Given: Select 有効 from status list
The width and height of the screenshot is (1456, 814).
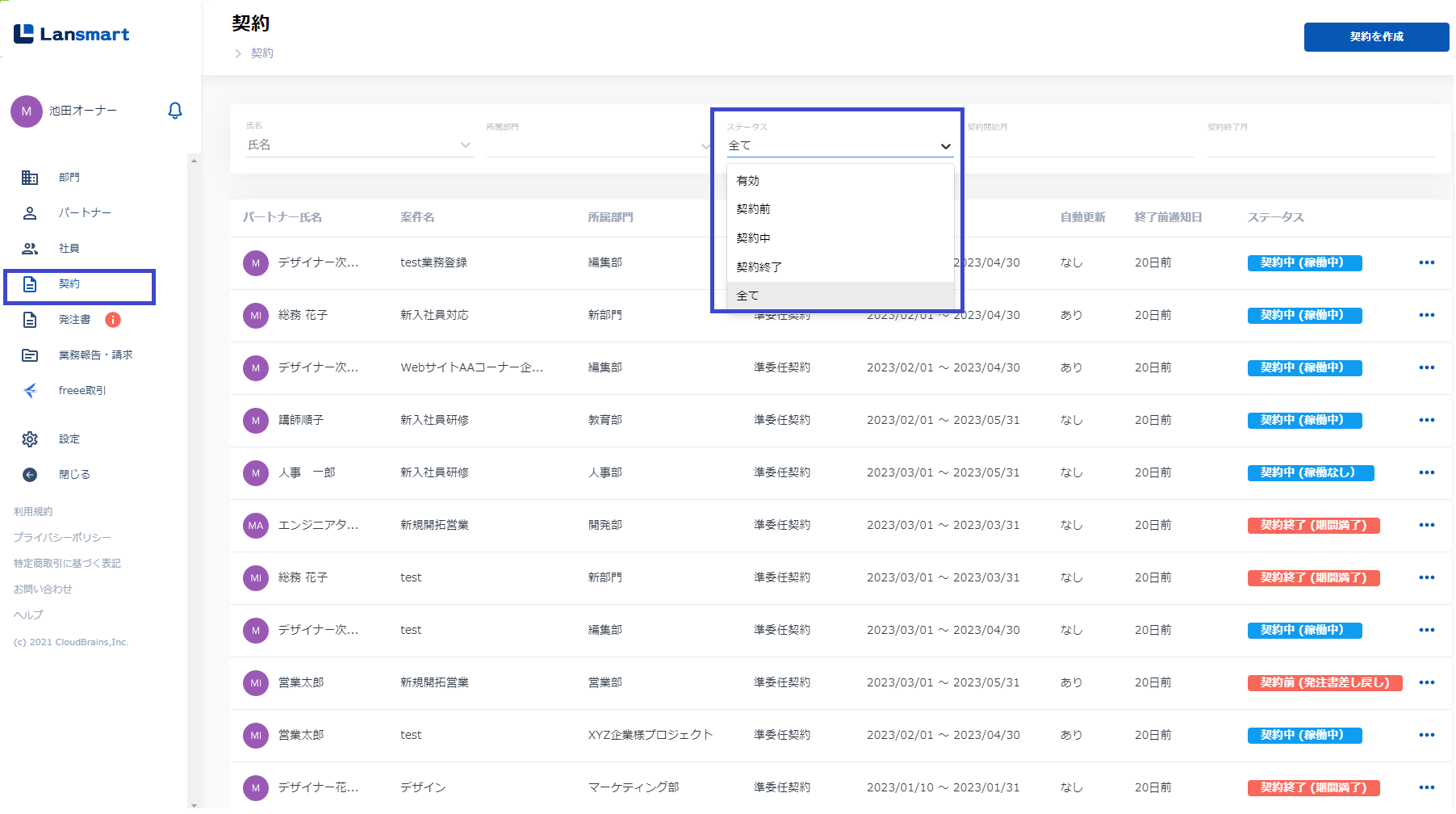Looking at the screenshot, I should click(x=748, y=181).
